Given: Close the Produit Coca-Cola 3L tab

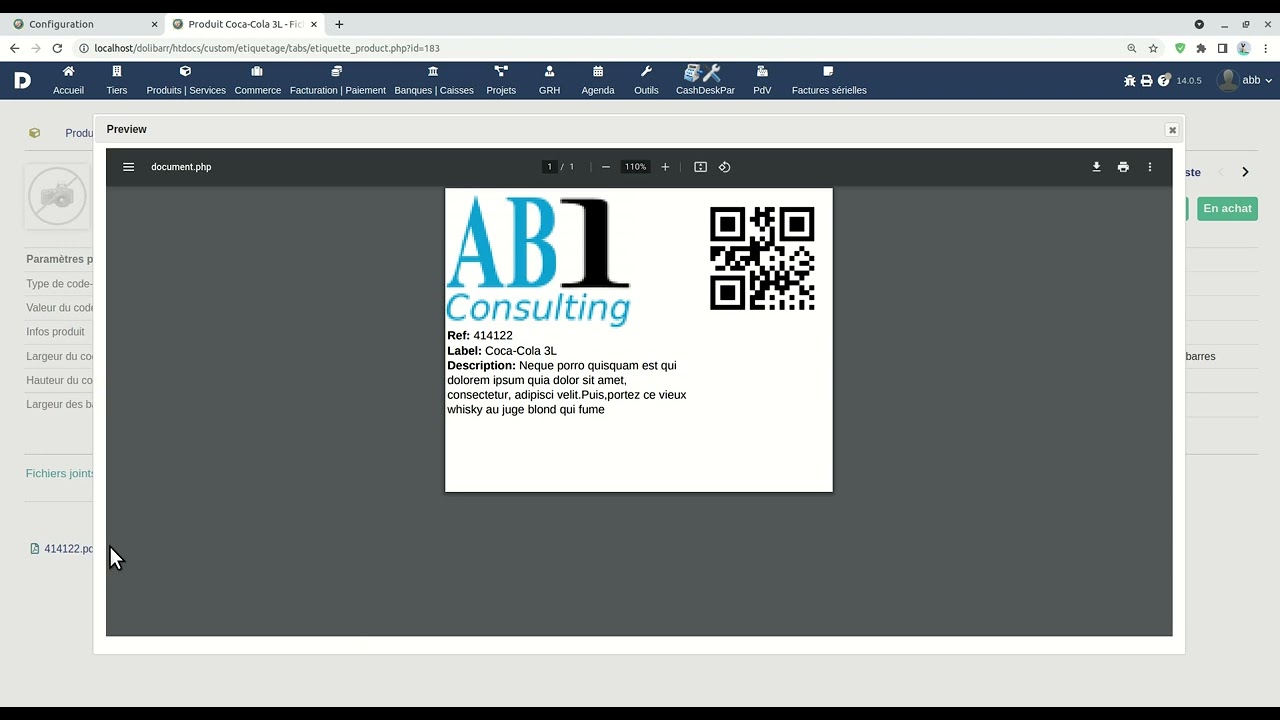Looking at the screenshot, I should [x=315, y=24].
